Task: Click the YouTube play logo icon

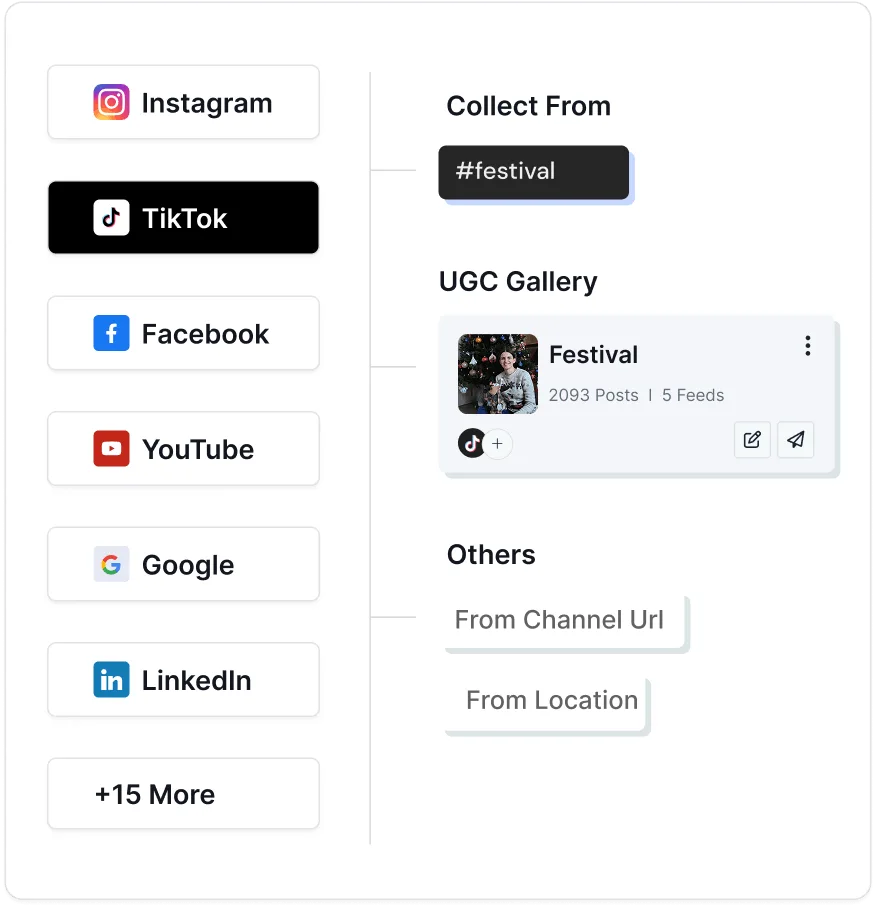Action: (111, 448)
